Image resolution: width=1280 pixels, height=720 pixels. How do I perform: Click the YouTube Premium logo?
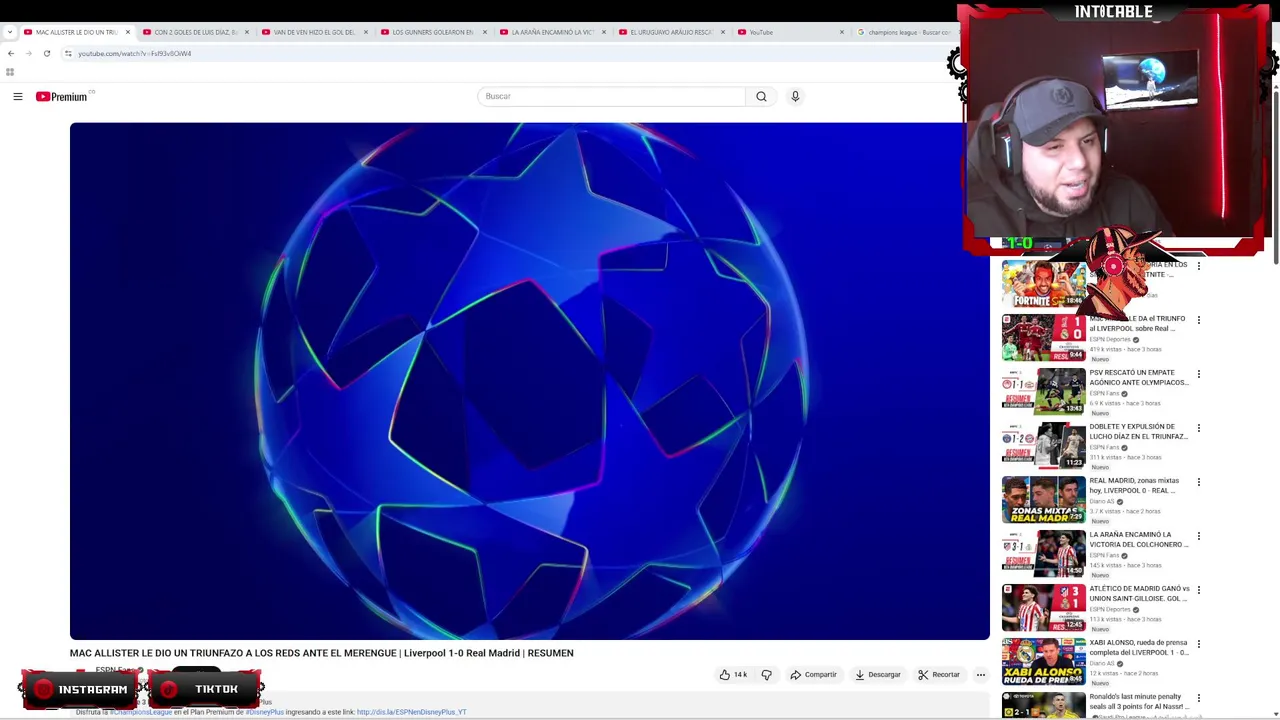point(62,96)
